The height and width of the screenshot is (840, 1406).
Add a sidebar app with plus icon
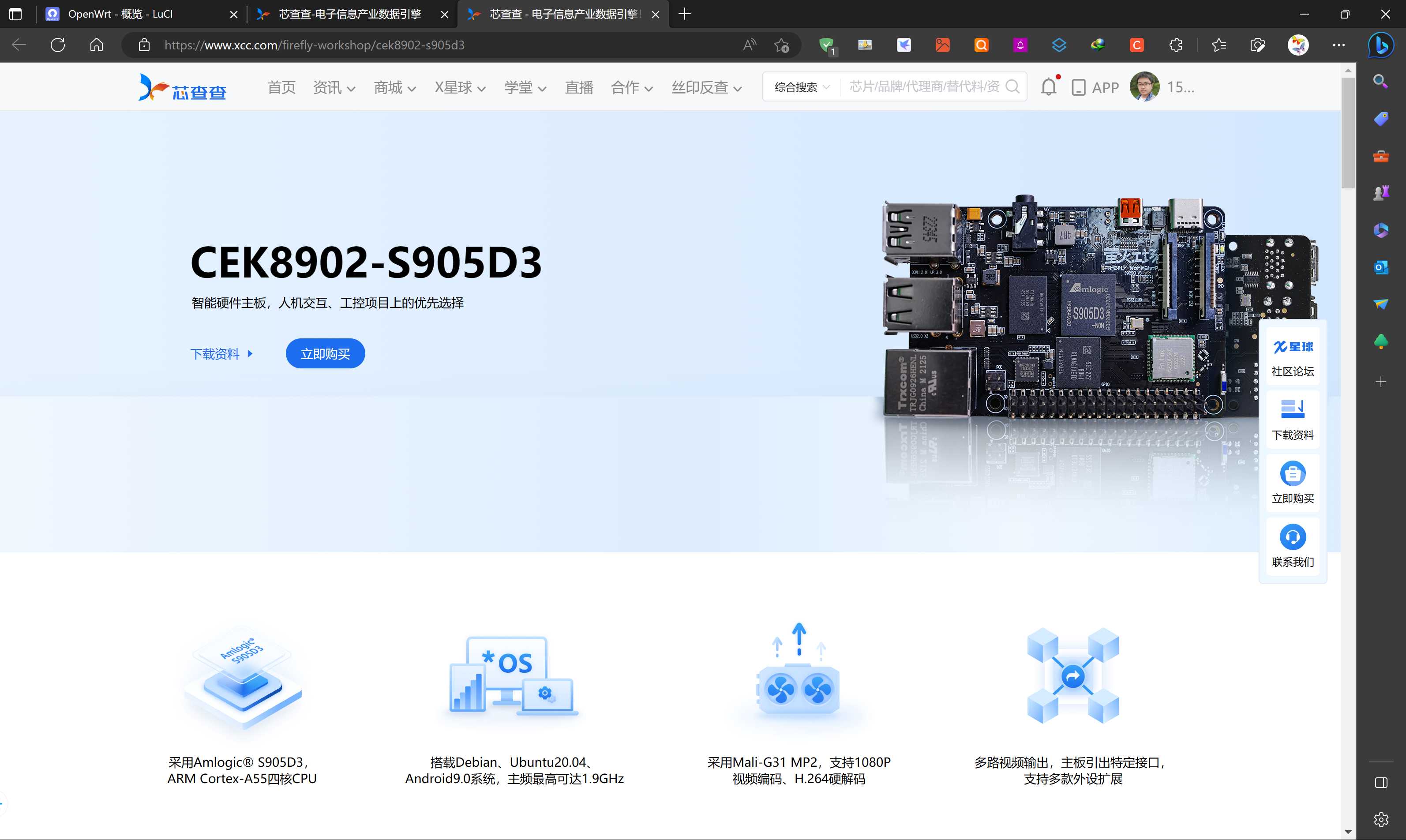click(x=1380, y=382)
